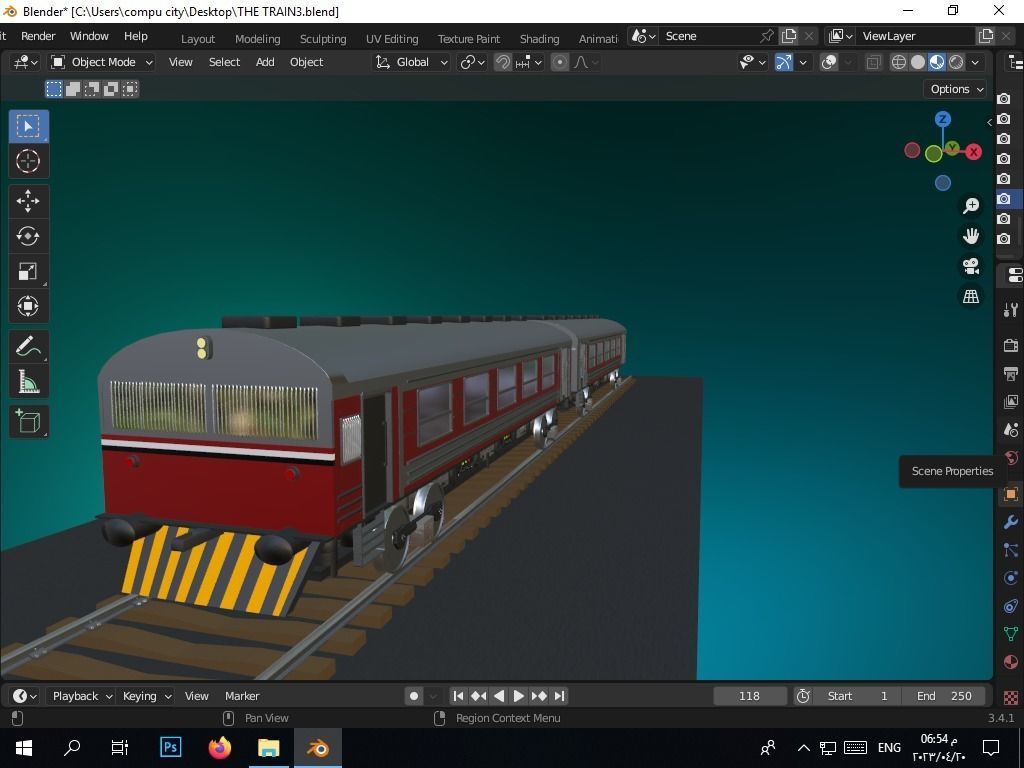Screen dimensions: 1024x768
Task: Open the Add menu in viewport
Action: click(x=264, y=62)
